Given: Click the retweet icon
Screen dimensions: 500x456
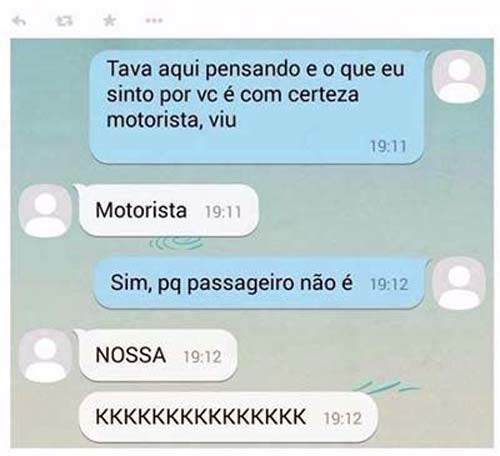Looking at the screenshot, I should click(64, 21).
